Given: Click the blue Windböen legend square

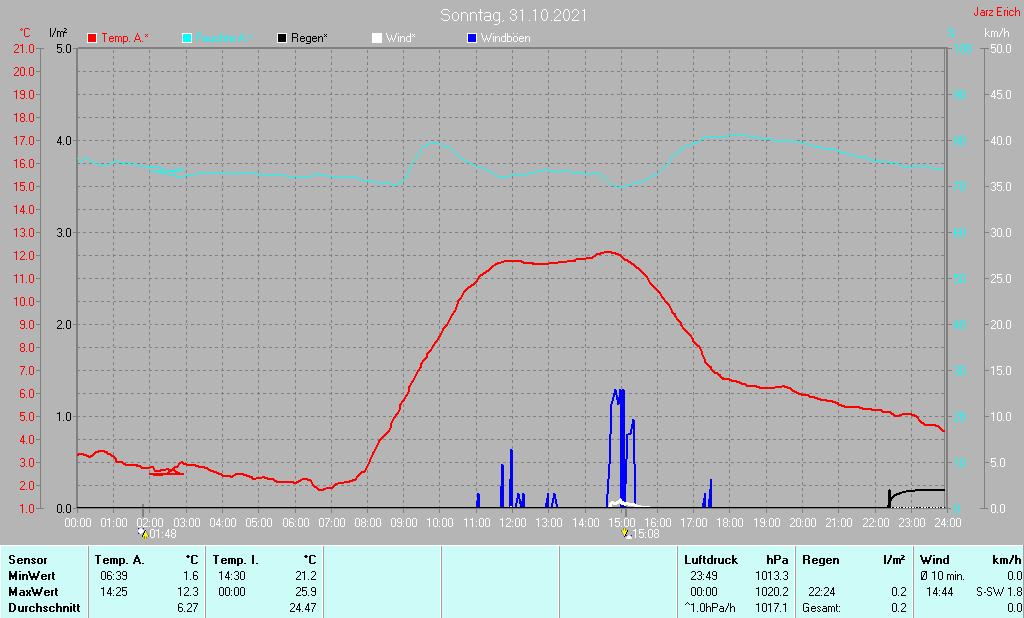Looking at the screenshot, I should pos(471,38).
